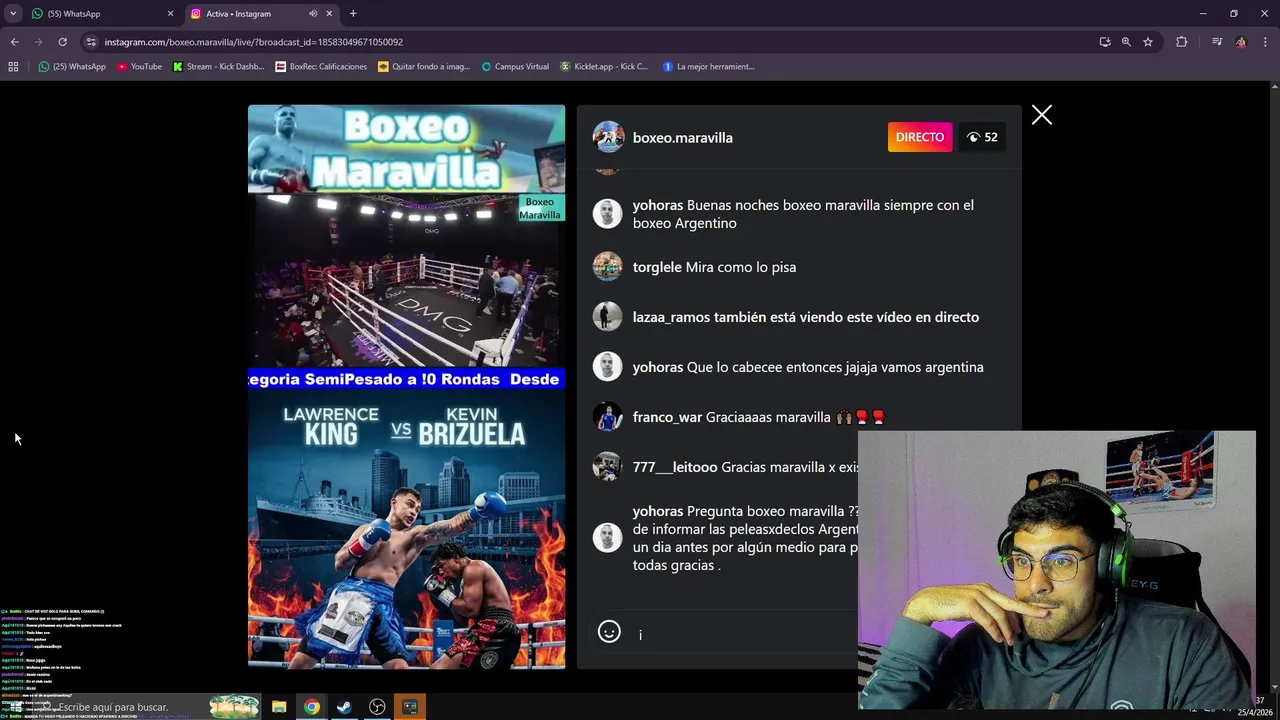Open the apps grid in bookmarks bar
1280x720 pixels.
(x=13, y=67)
